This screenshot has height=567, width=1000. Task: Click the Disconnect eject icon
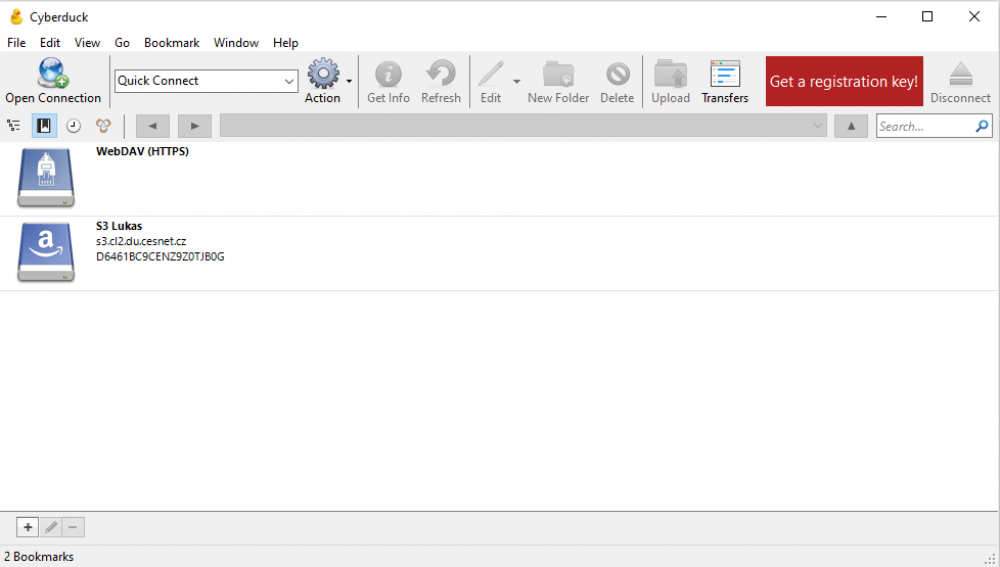tap(960, 74)
